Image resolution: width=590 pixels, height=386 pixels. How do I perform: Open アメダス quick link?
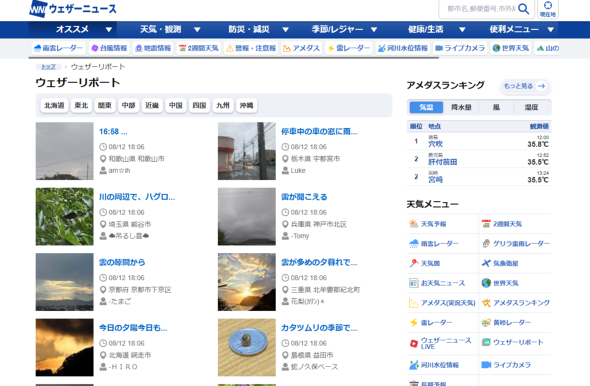coord(302,48)
